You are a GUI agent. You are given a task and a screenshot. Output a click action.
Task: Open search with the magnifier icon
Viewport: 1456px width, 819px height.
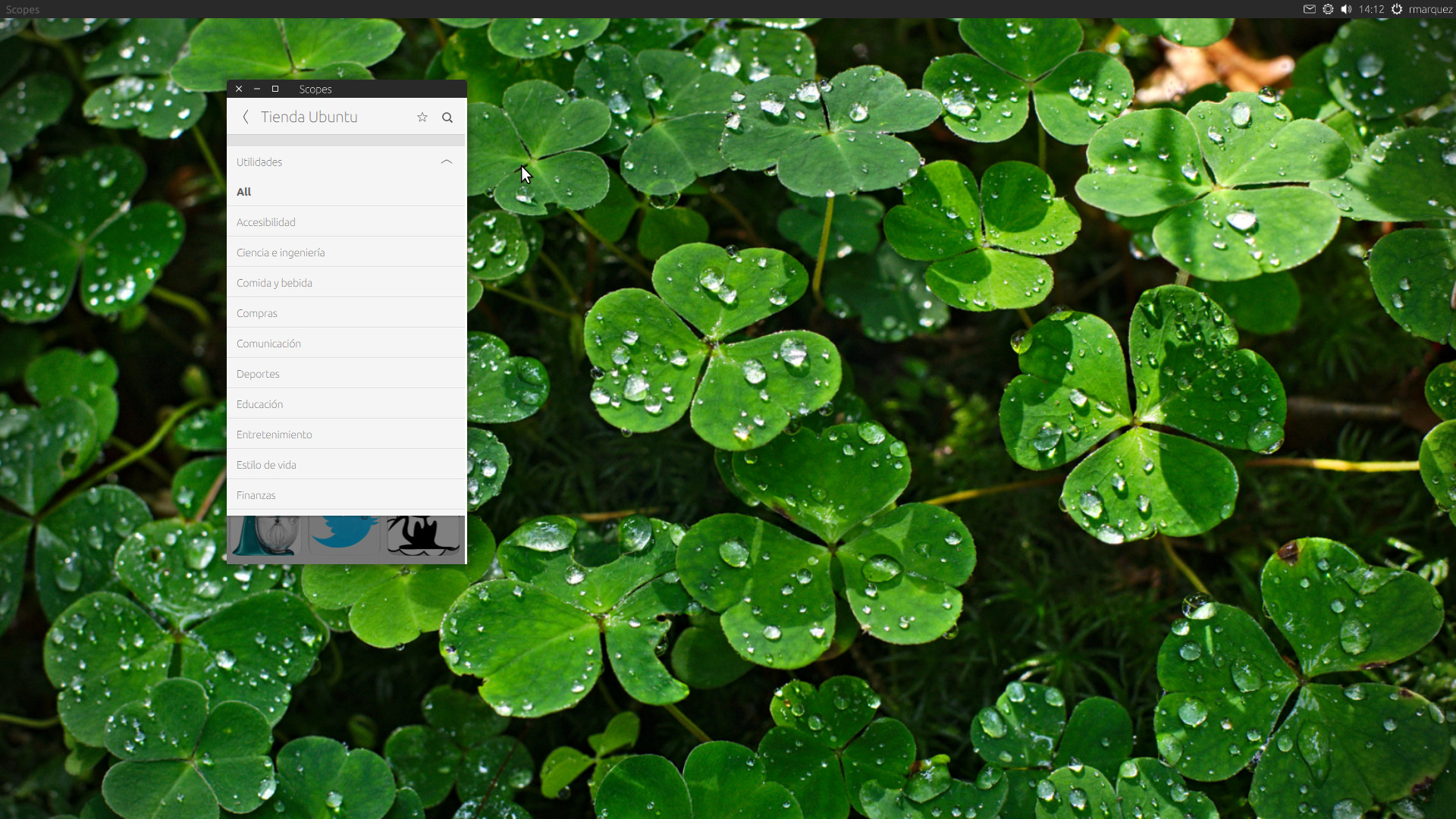click(447, 118)
